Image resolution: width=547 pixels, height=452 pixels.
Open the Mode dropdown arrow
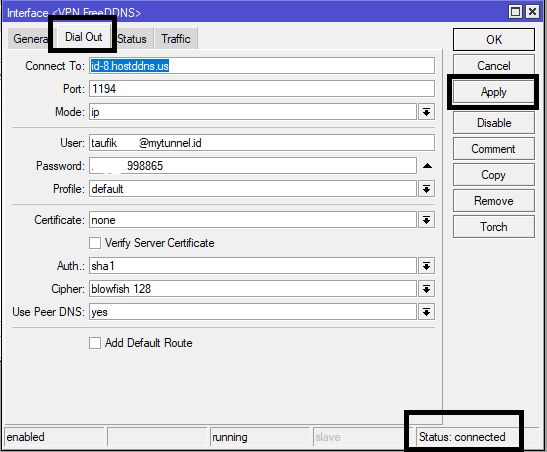click(426, 112)
